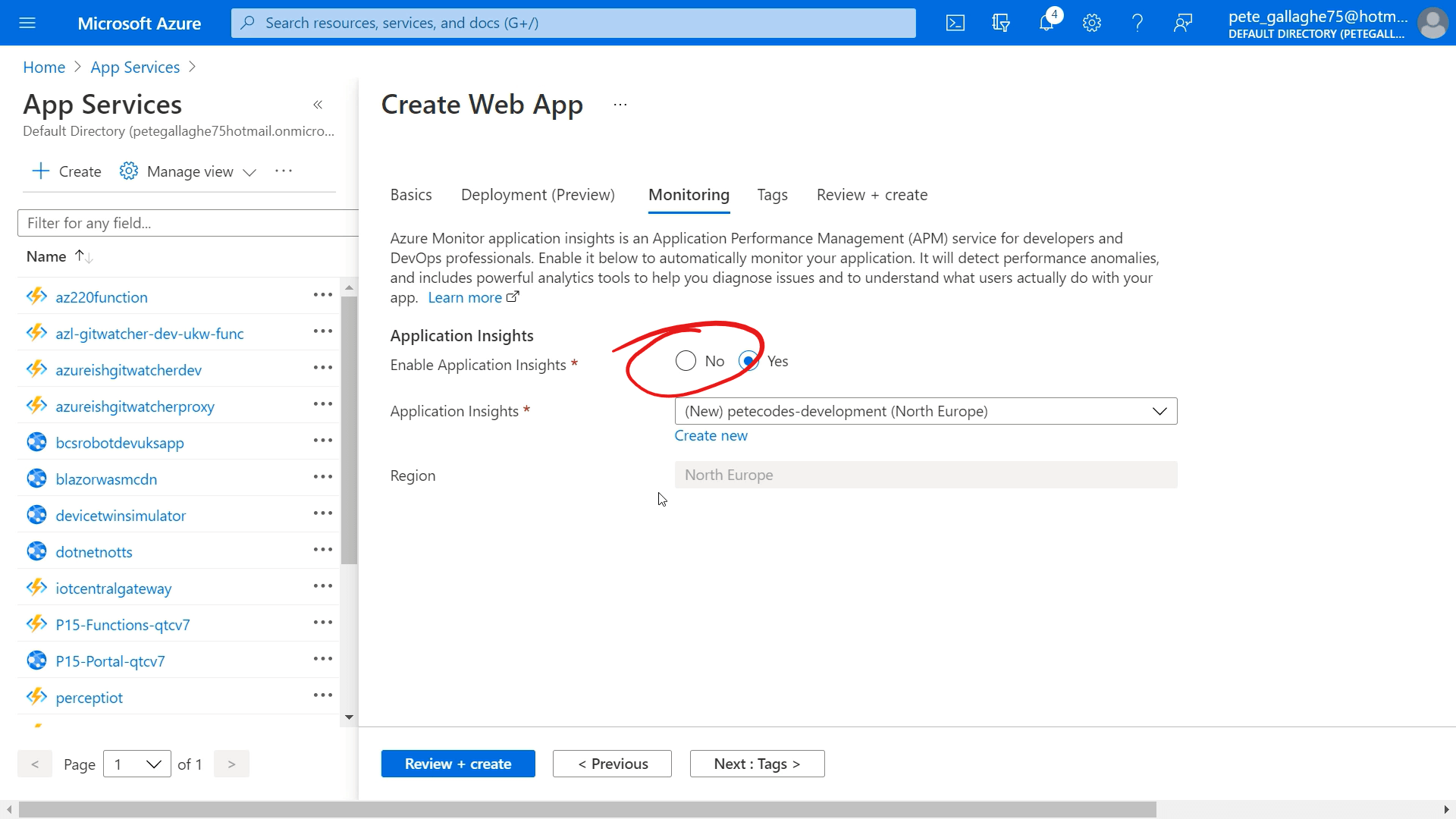This screenshot has width=1456, height=819.
Task: Open the dotnetnotts app link
Action: coord(94,552)
